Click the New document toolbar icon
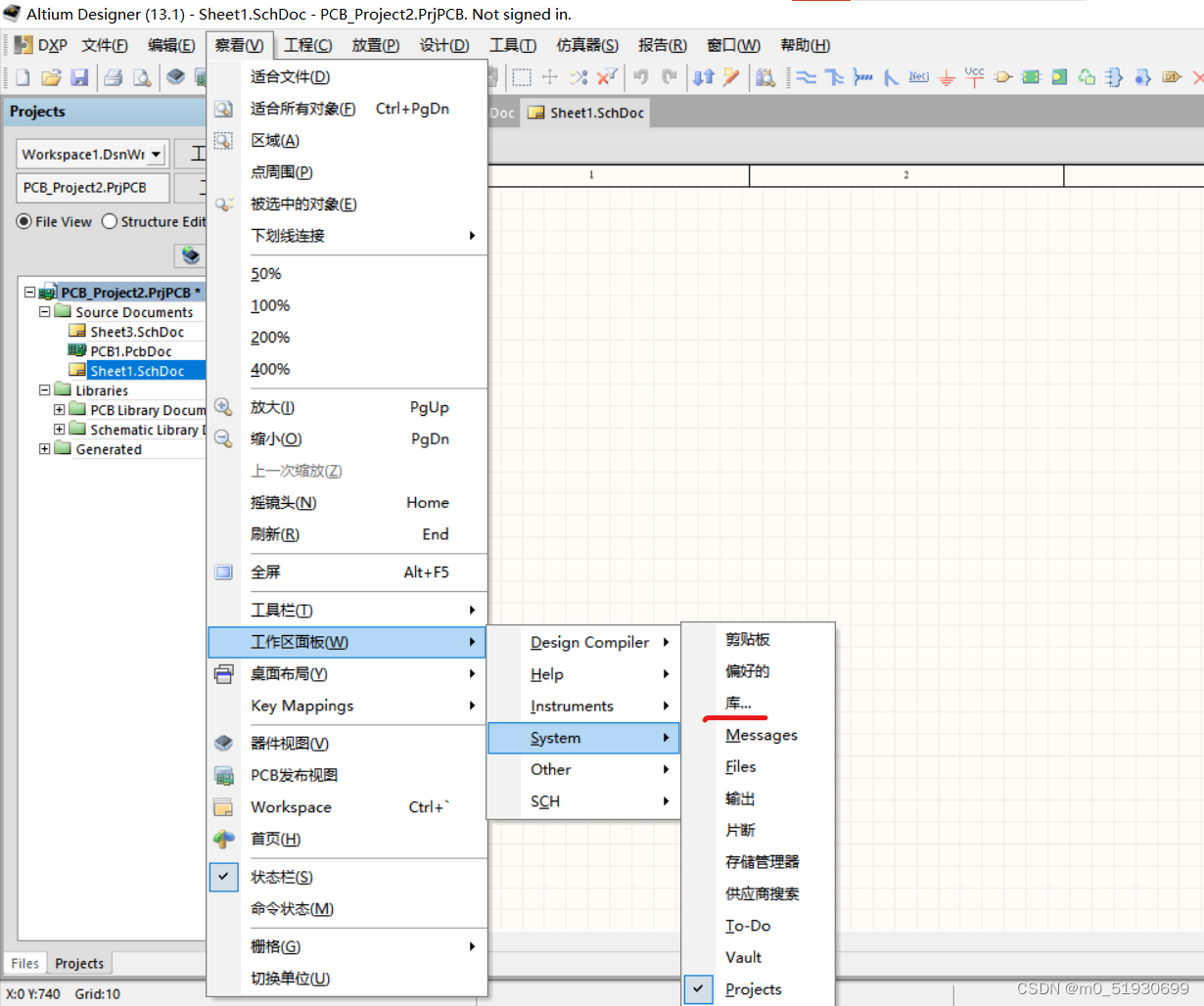 point(23,77)
